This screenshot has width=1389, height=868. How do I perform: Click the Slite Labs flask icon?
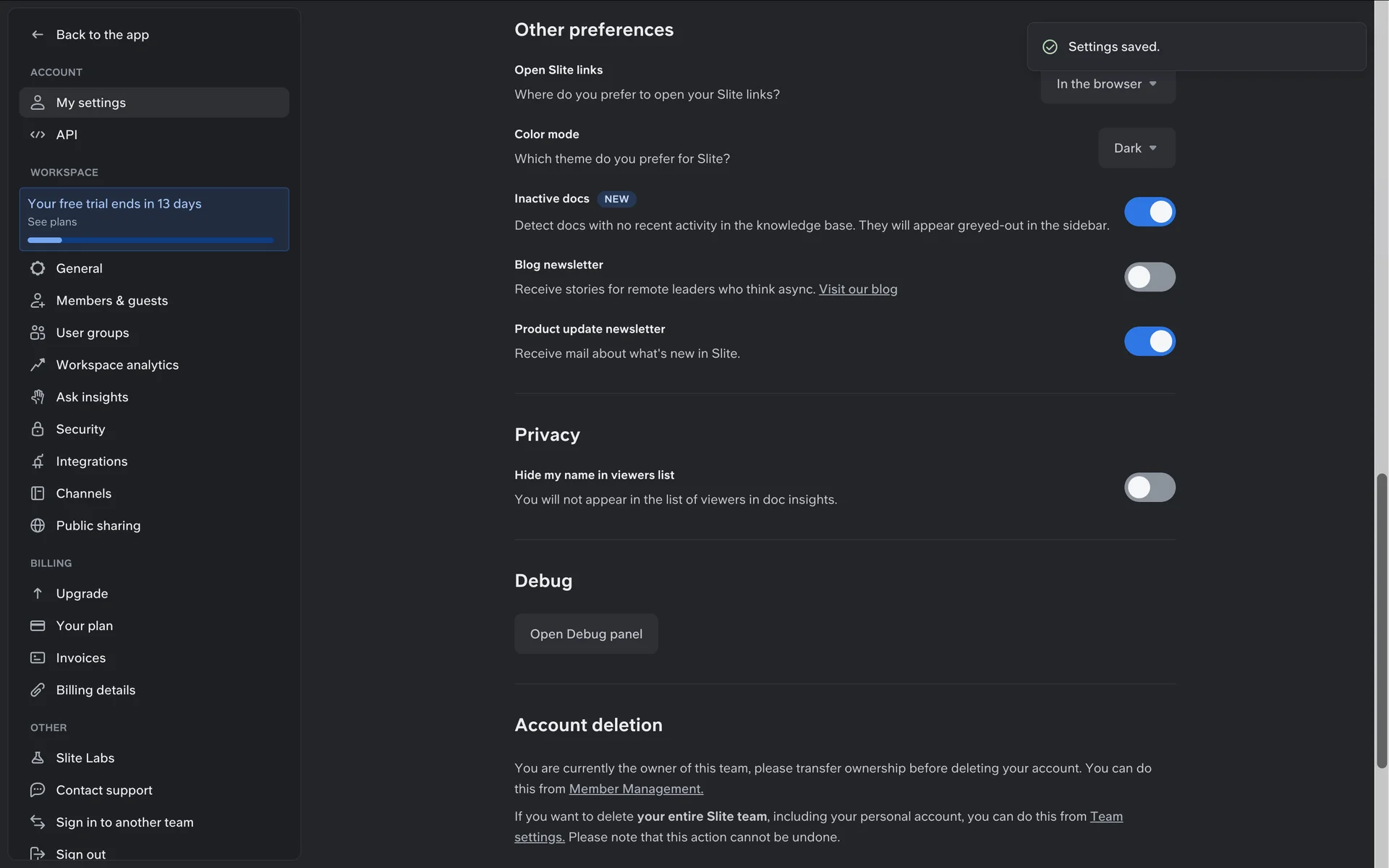click(38, 757)
